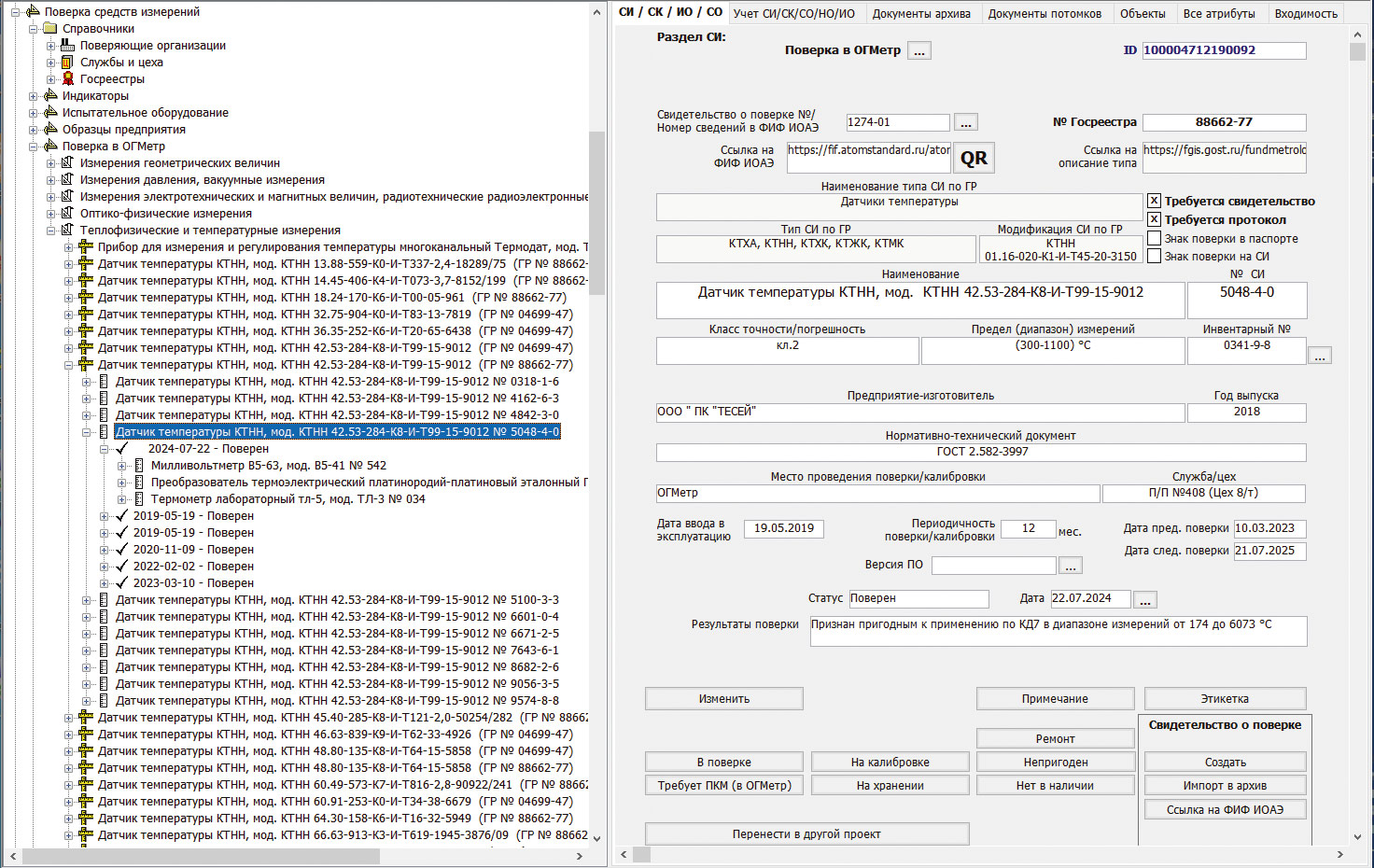Screen dimensions: 1374x868
Task: Click the Периодичность поверки months field
Action: 1028,528
